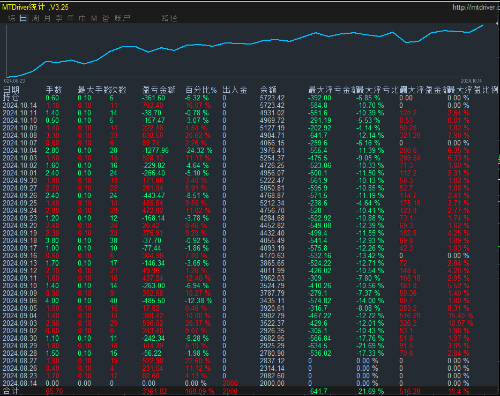Click the 65.70 total lots in 合计 row

point(55,391)
